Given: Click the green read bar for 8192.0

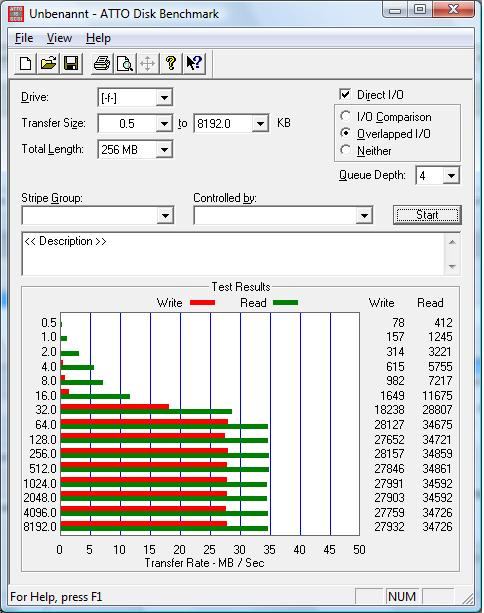Looking at the screenshot, I should [x=164, y=529].
